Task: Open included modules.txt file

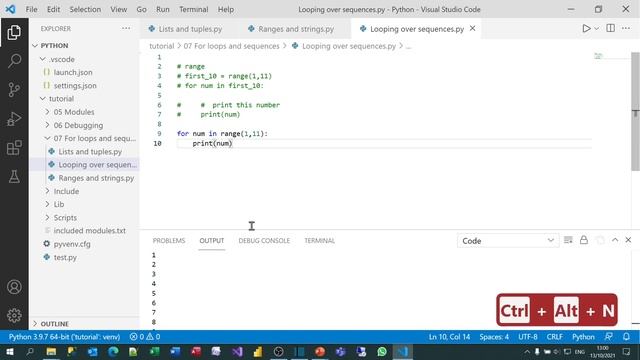Action: coord(85,231)
